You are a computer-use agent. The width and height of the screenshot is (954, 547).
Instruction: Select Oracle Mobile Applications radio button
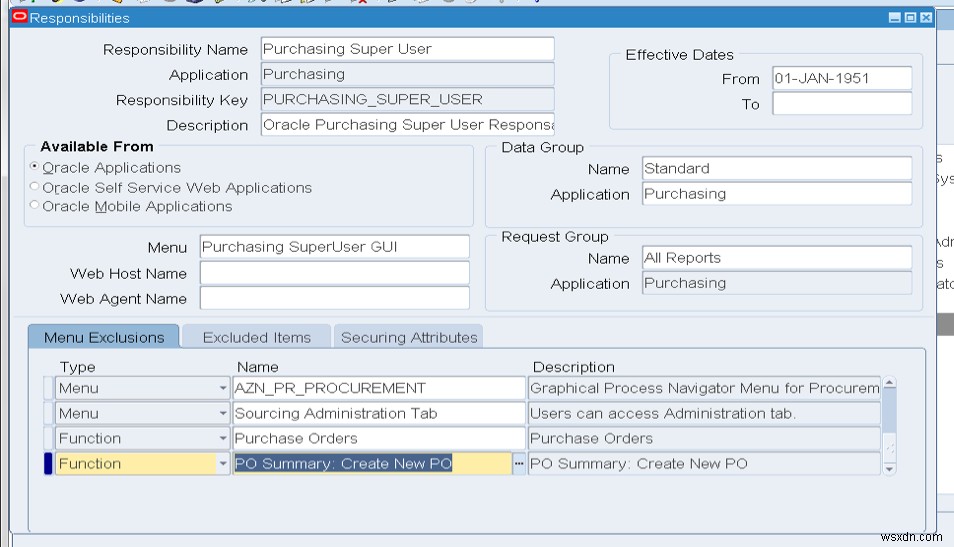35,205
